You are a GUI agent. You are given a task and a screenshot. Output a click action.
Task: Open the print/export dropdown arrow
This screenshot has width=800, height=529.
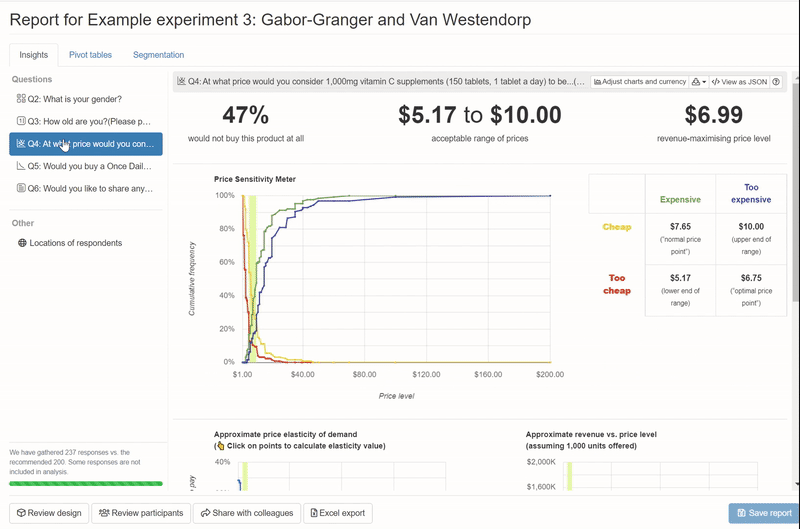click(x=698, y=82)
